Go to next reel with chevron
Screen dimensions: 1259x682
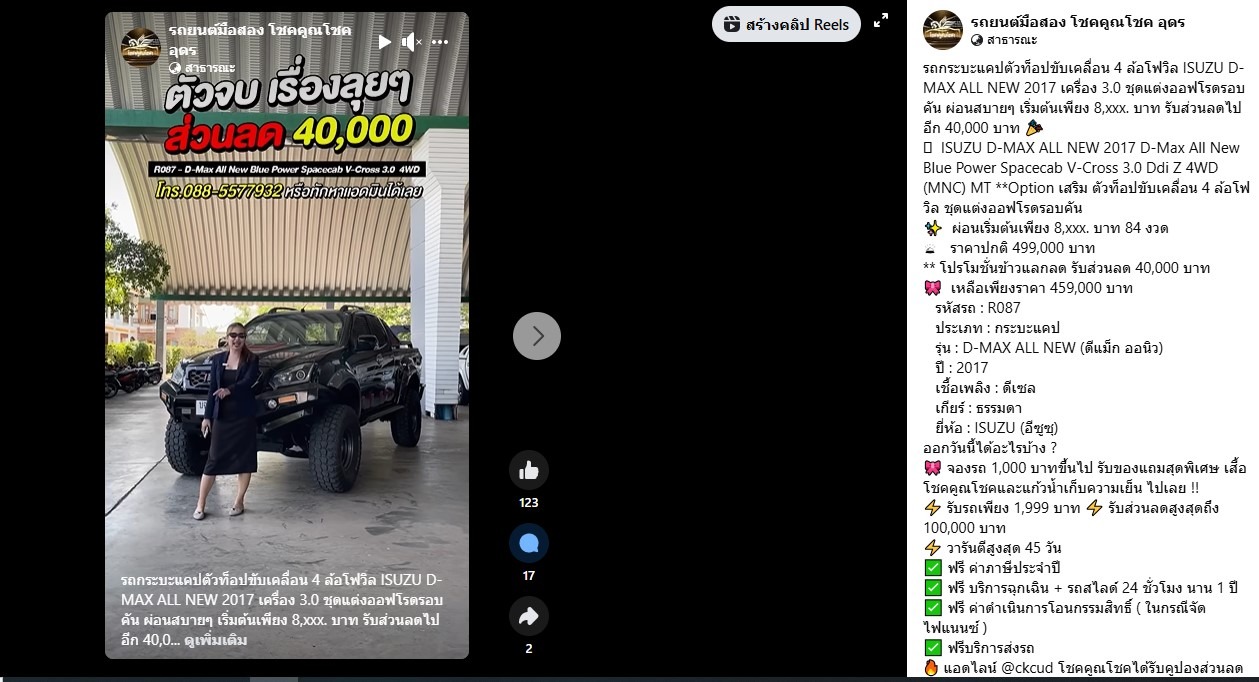537,336
